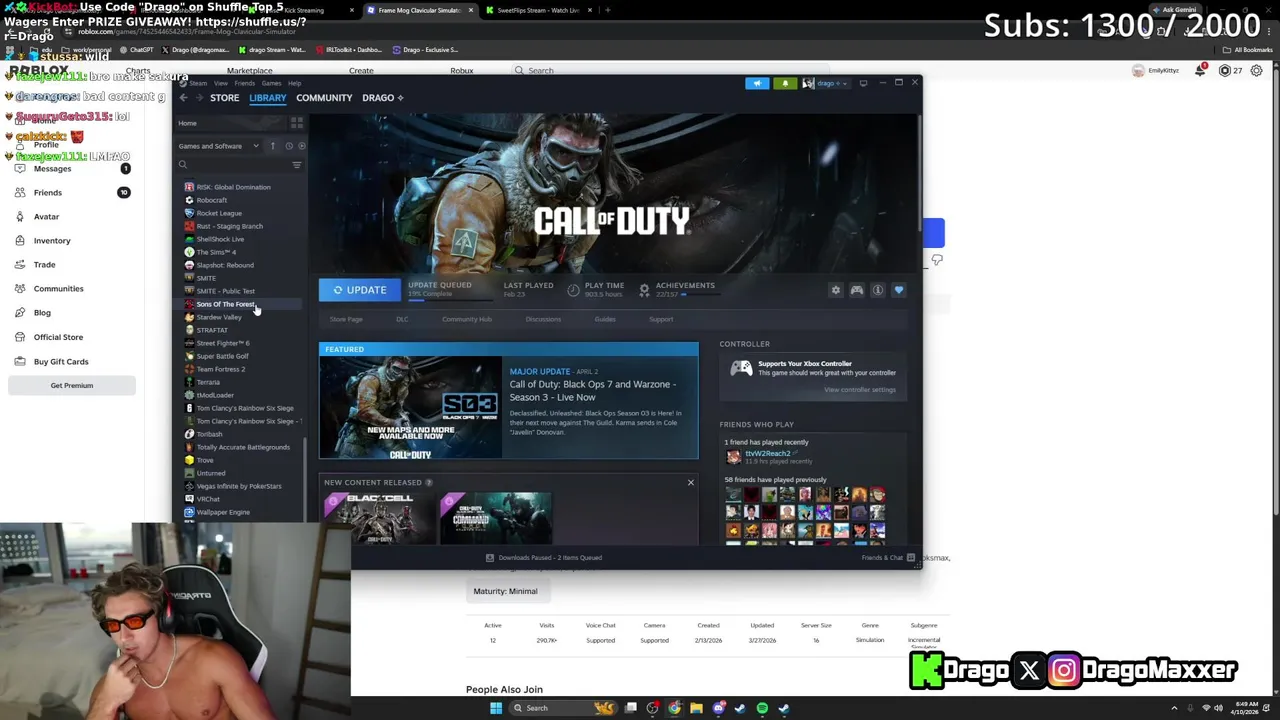Viewport: 1280px width, 720px height.
Task: Open Avatar in Roblox sidebar
Action: click(x=46, y=216)
